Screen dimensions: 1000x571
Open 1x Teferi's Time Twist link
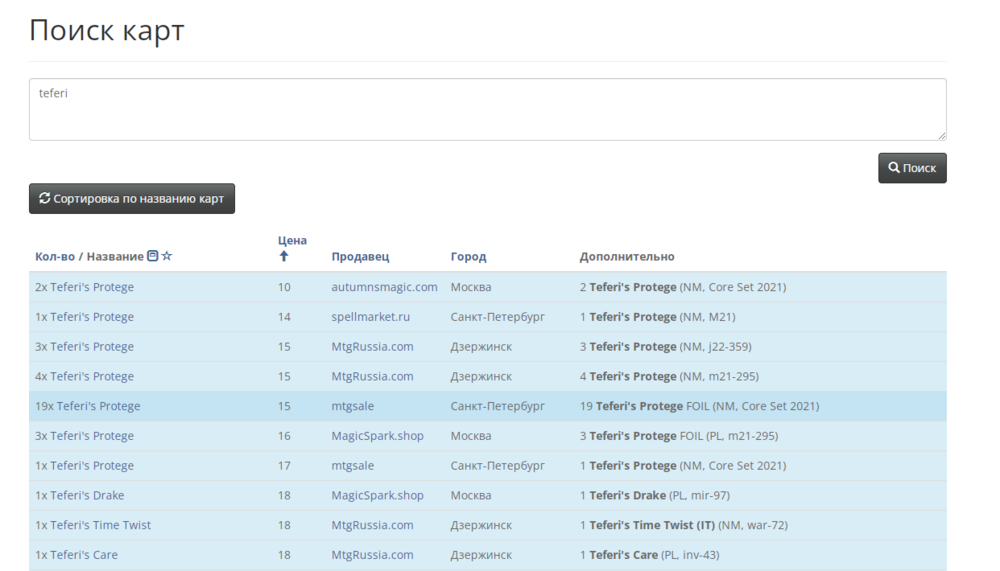(x=93, y=525)
